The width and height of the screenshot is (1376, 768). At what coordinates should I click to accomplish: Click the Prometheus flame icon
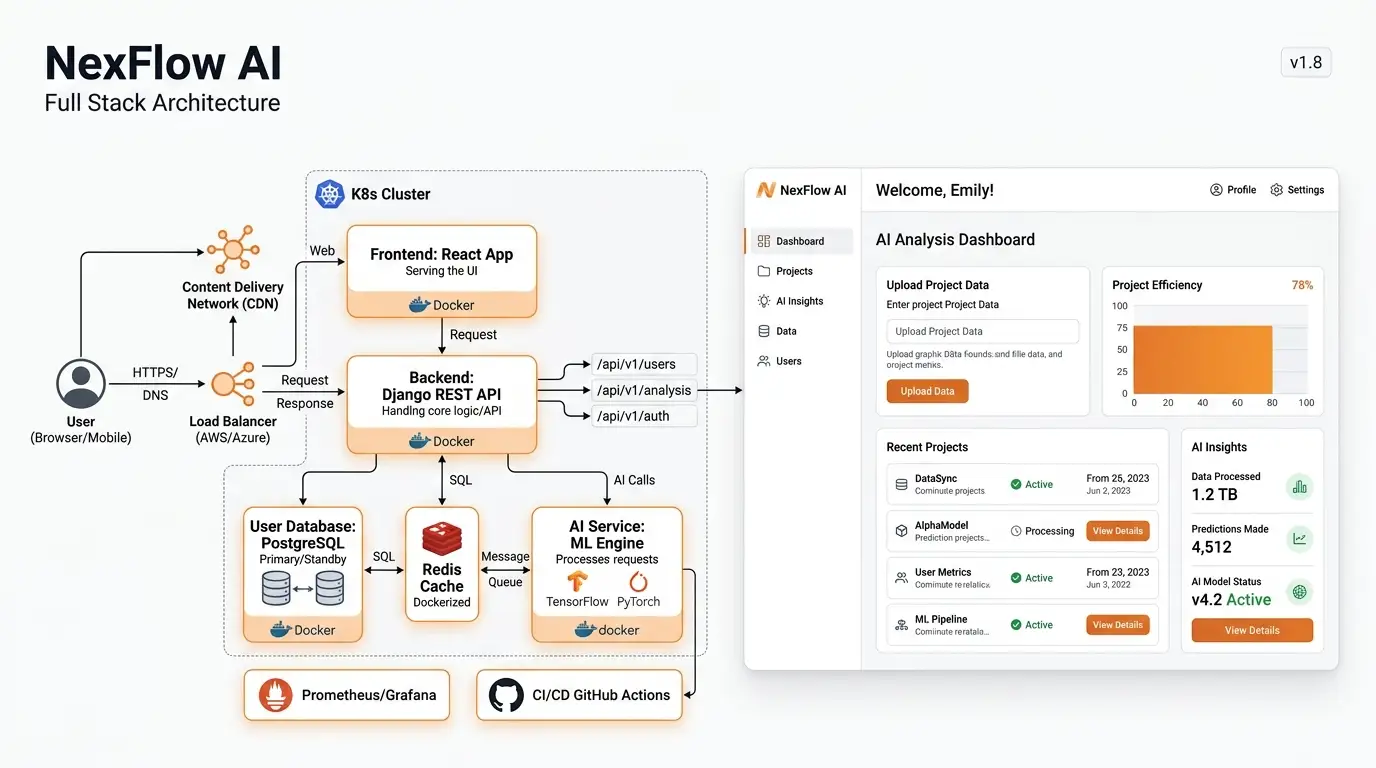(275, 695)
